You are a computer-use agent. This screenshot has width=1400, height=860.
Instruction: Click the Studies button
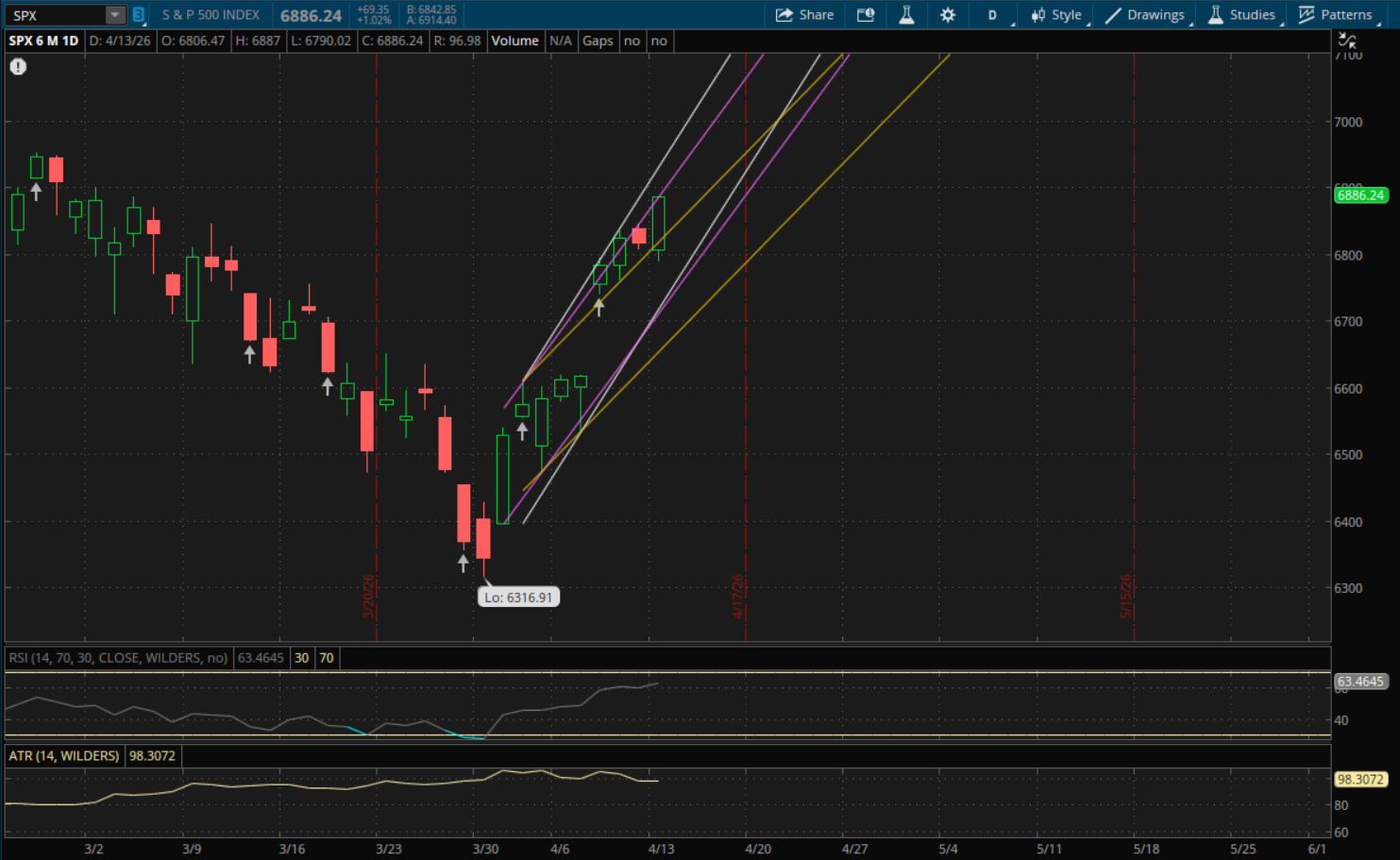pyautogui.click(x=1241, y=15)
